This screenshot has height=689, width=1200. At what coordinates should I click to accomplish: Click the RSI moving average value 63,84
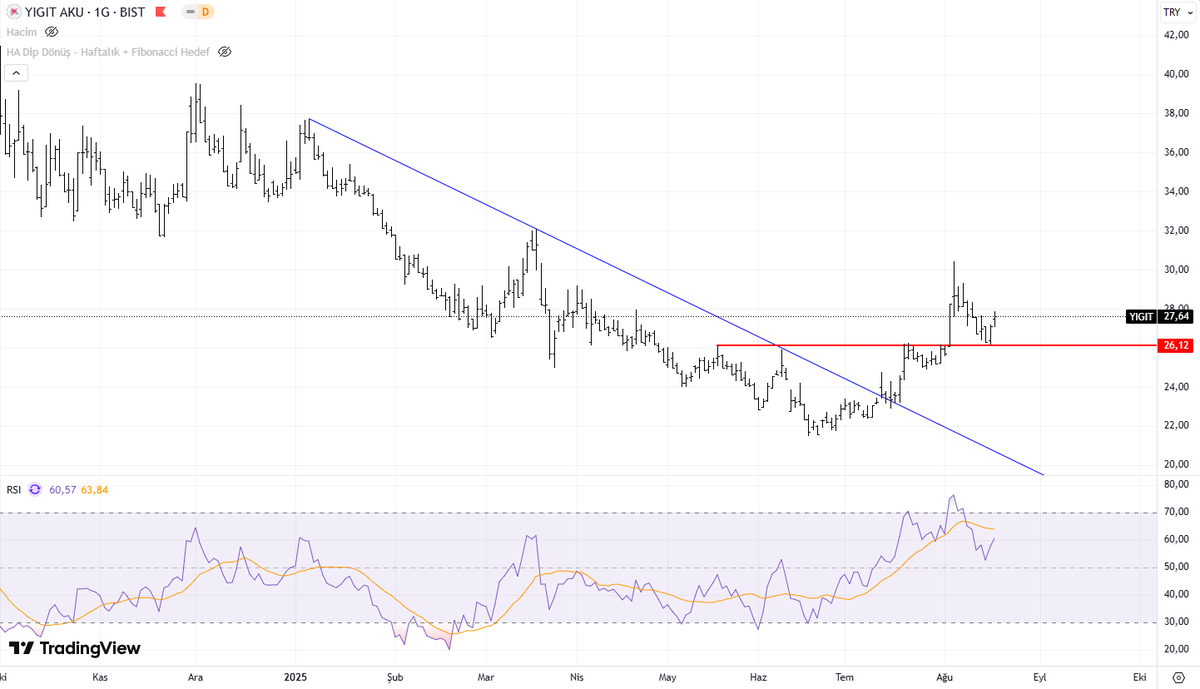click(94, 489)
